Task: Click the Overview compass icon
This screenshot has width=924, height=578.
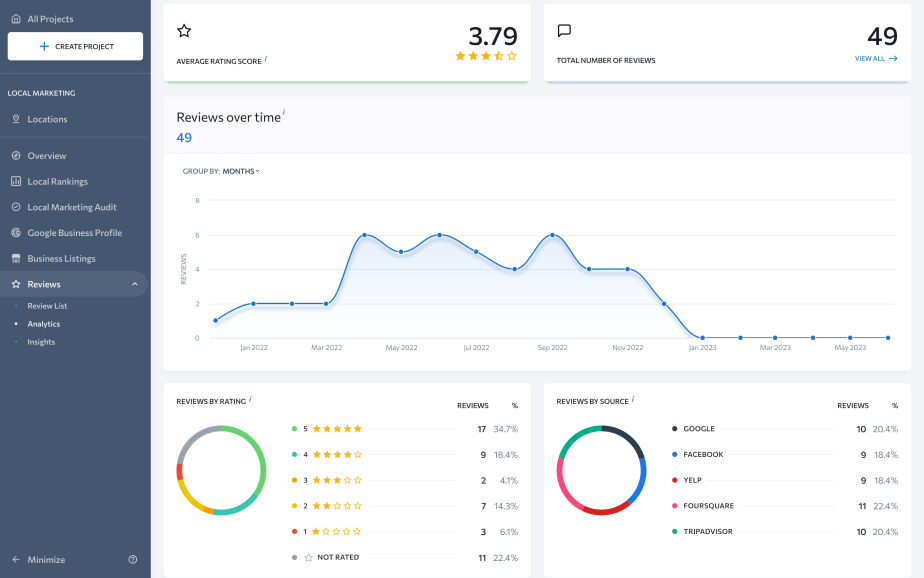Action: tap(16, 156)
